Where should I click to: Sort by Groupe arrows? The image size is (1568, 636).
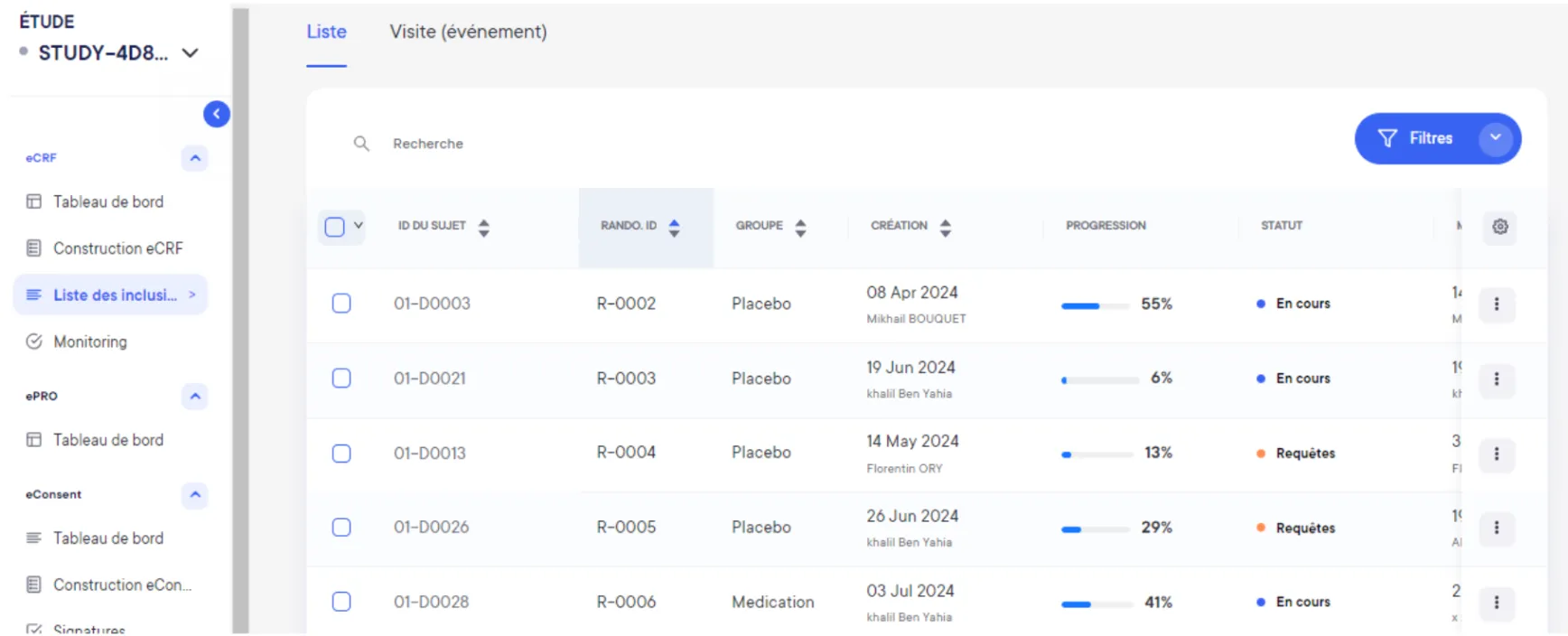coord(800,229)
